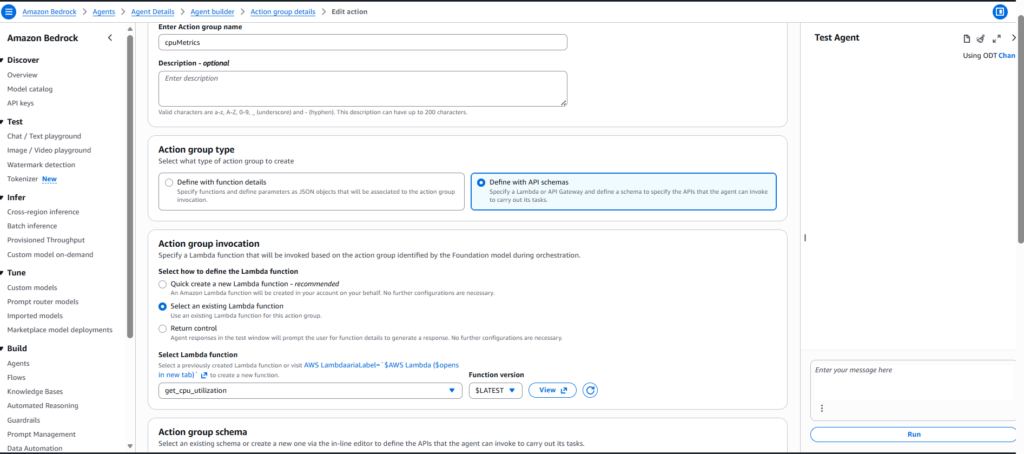Click the Action group name input field
Image resolution: width=1024 pixels, height=454 pixels.
(363, 42)
